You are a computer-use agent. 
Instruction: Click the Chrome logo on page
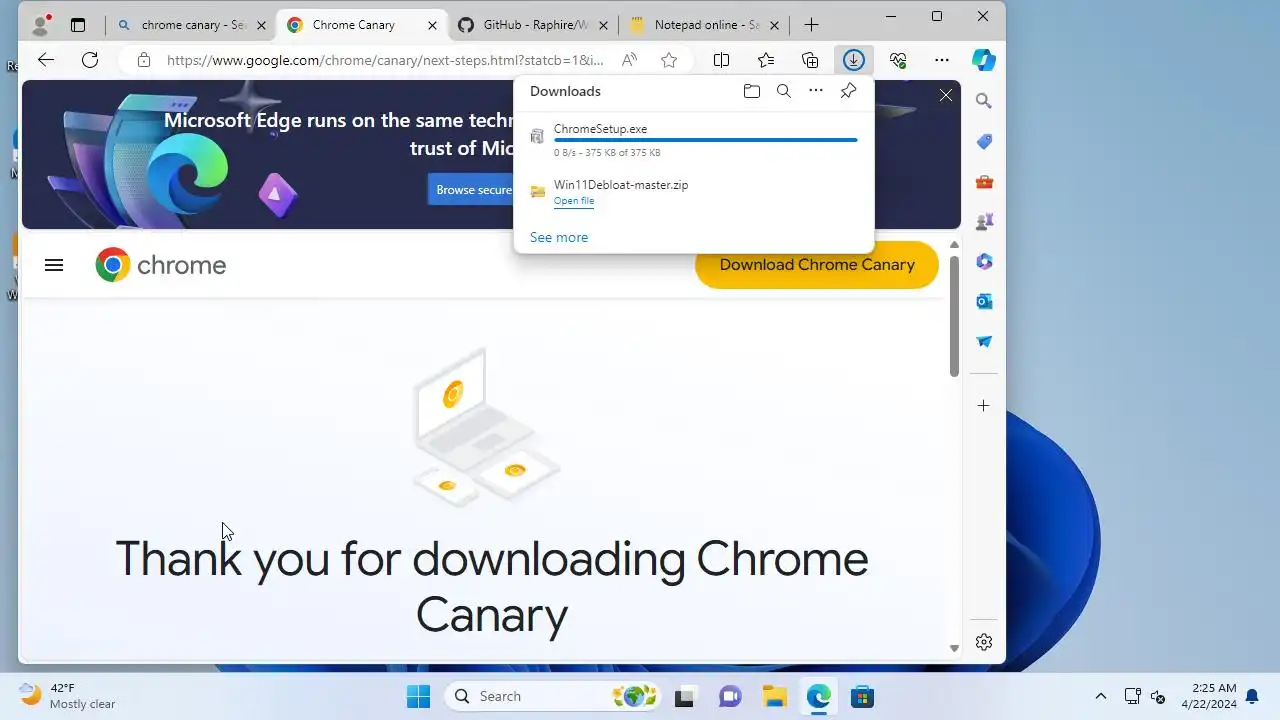tap(161, 265)
